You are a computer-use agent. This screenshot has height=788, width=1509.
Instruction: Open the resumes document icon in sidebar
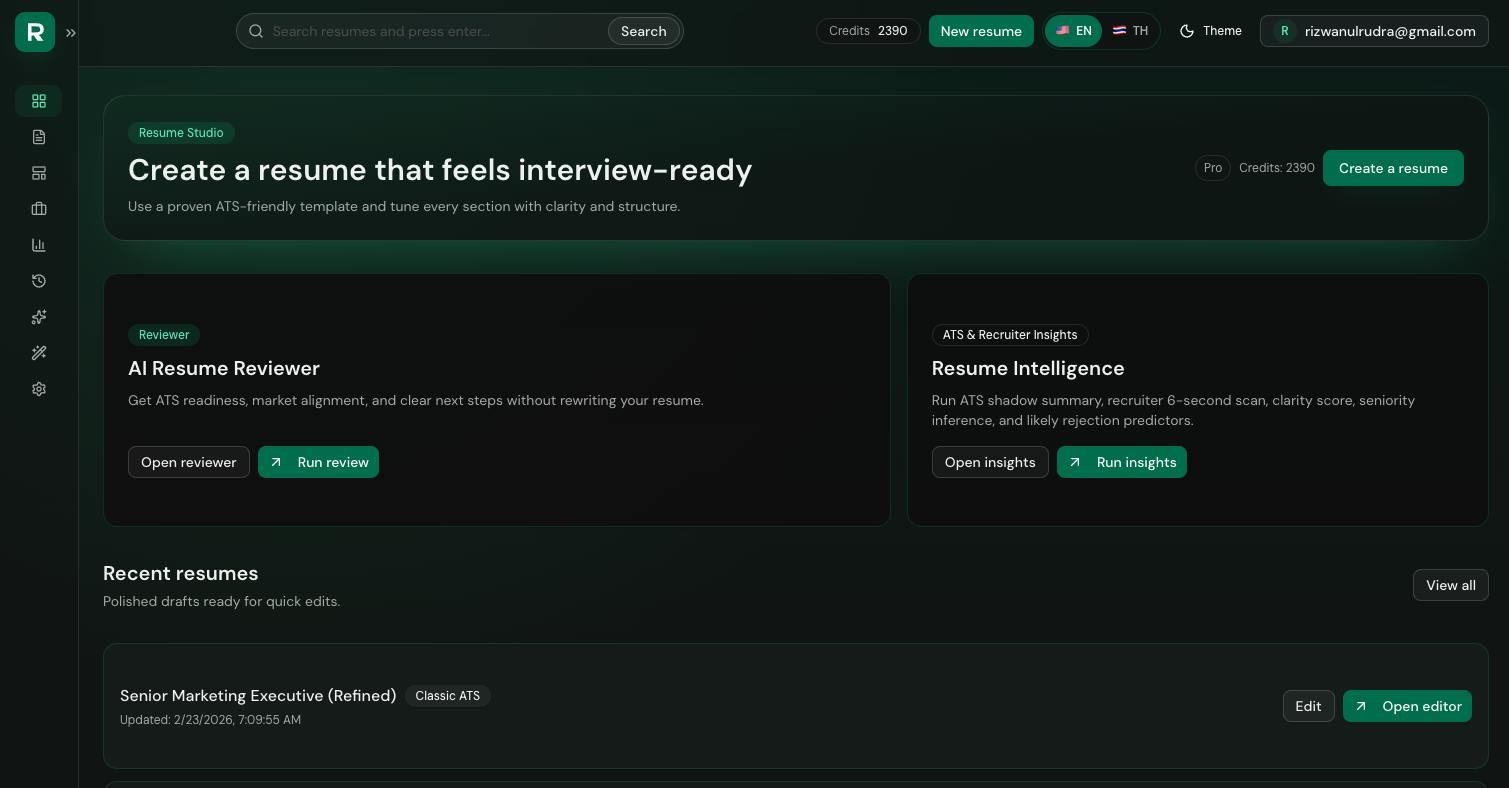[38, 137]
